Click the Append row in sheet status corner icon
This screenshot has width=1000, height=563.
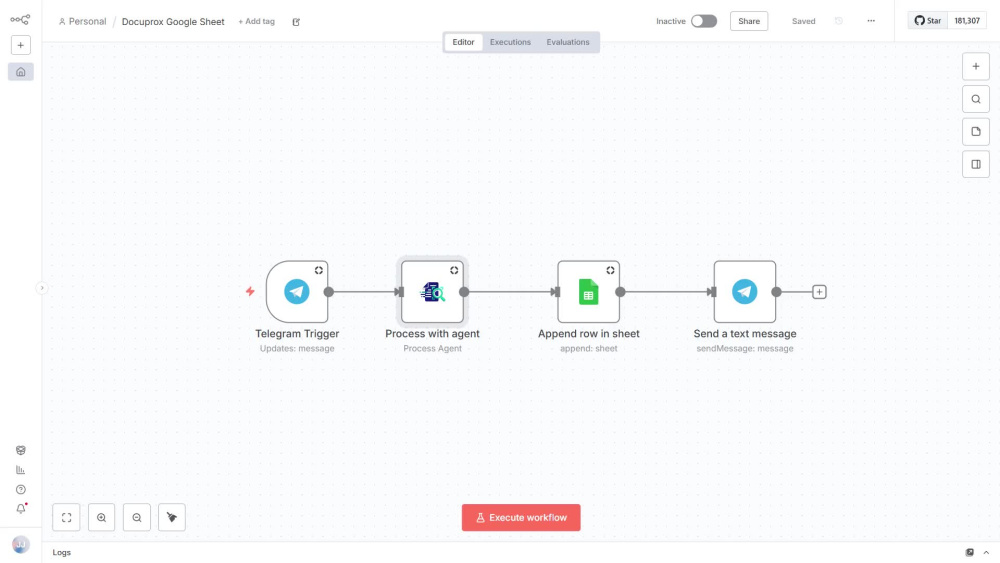610,270
